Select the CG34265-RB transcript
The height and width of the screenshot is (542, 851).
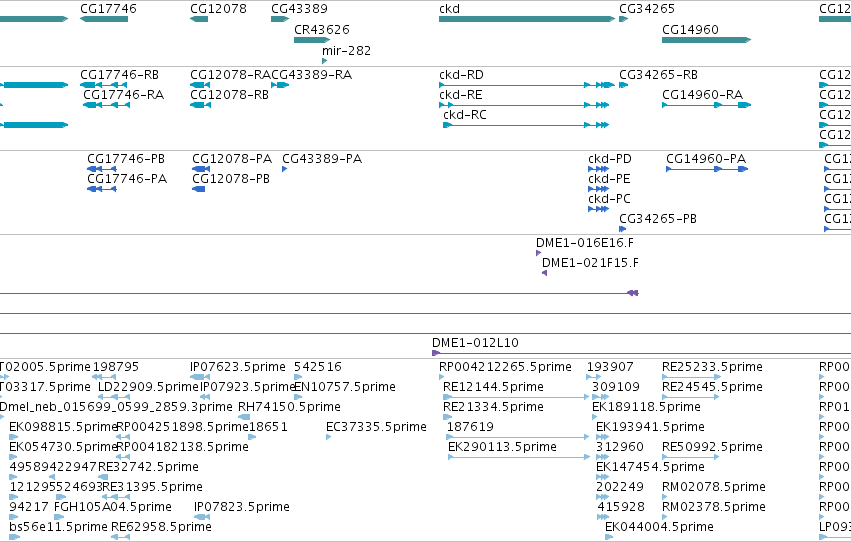tap(624, 85)
